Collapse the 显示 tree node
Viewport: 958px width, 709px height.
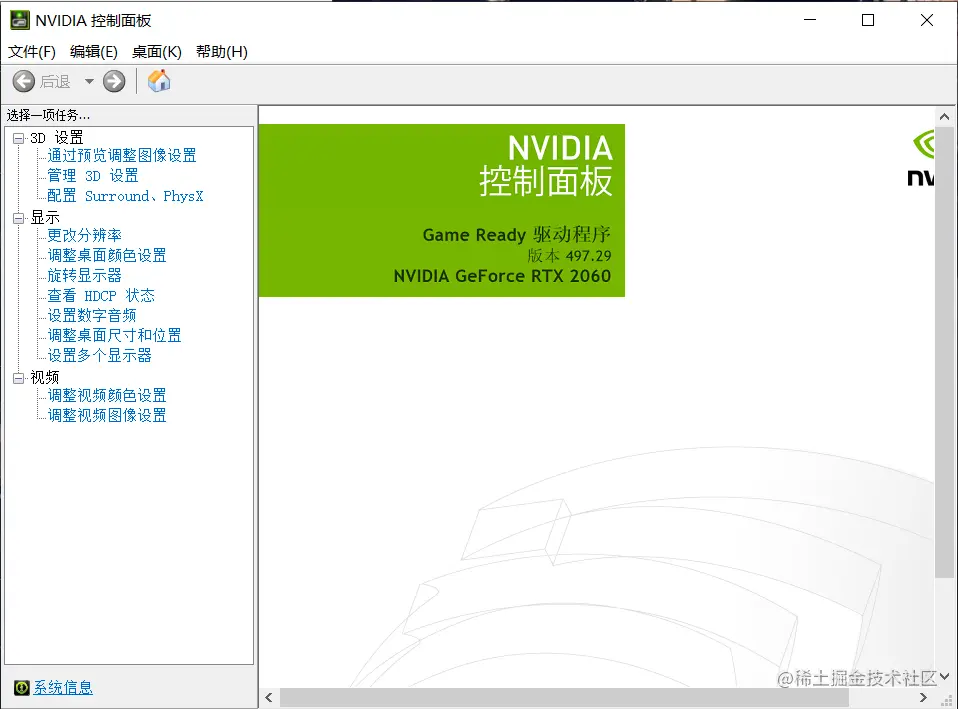click(19, 218)
